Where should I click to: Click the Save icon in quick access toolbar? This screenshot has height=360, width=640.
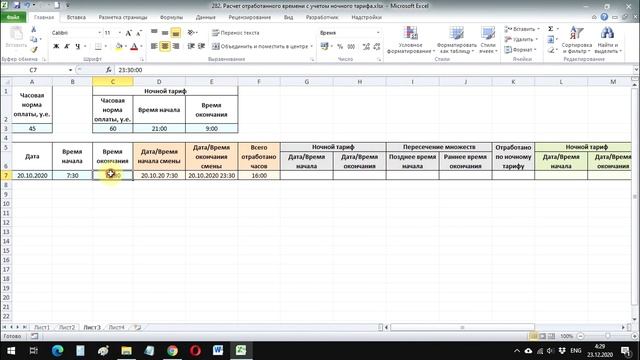(17, 6)
